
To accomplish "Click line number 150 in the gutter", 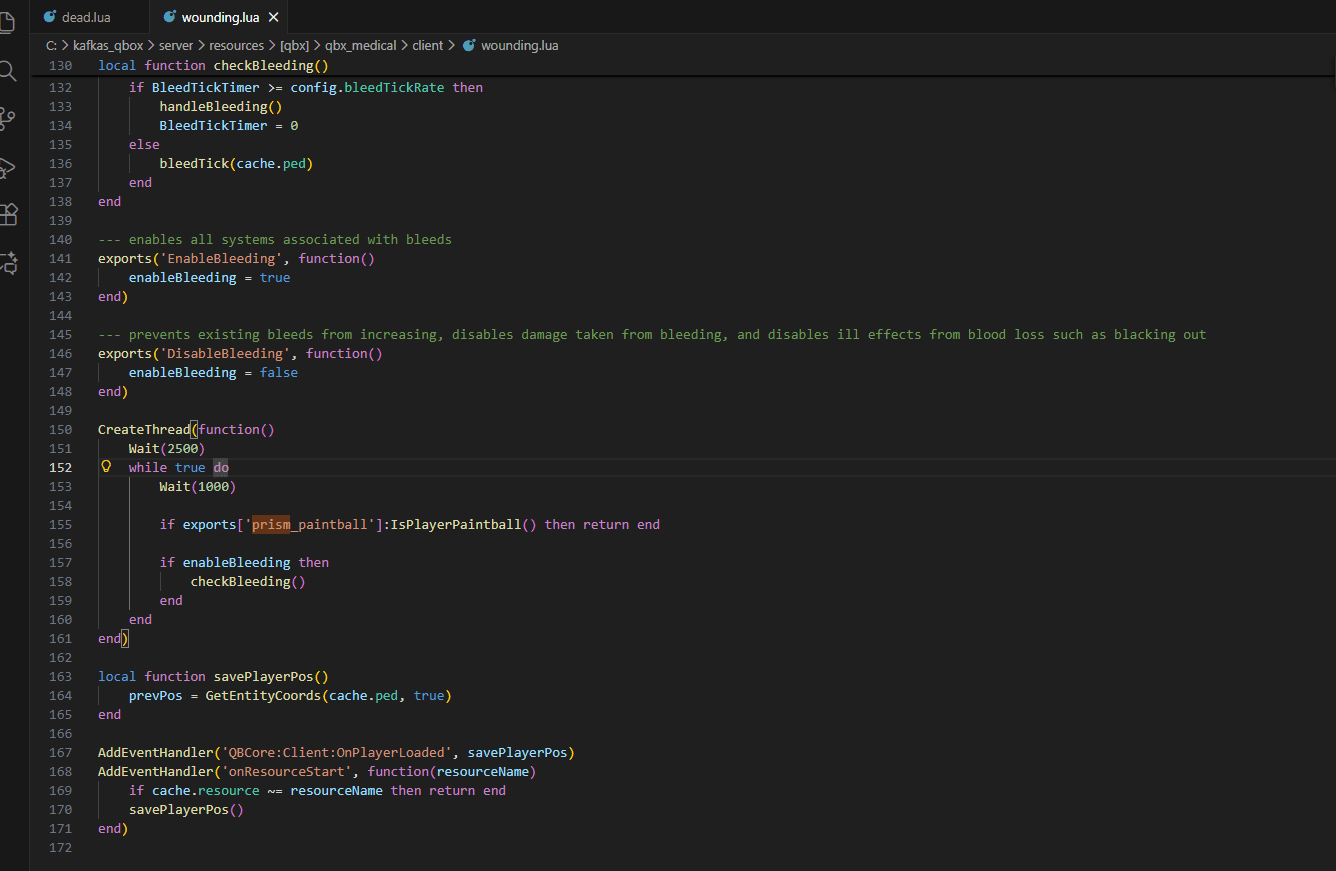I will click(61, 429).
